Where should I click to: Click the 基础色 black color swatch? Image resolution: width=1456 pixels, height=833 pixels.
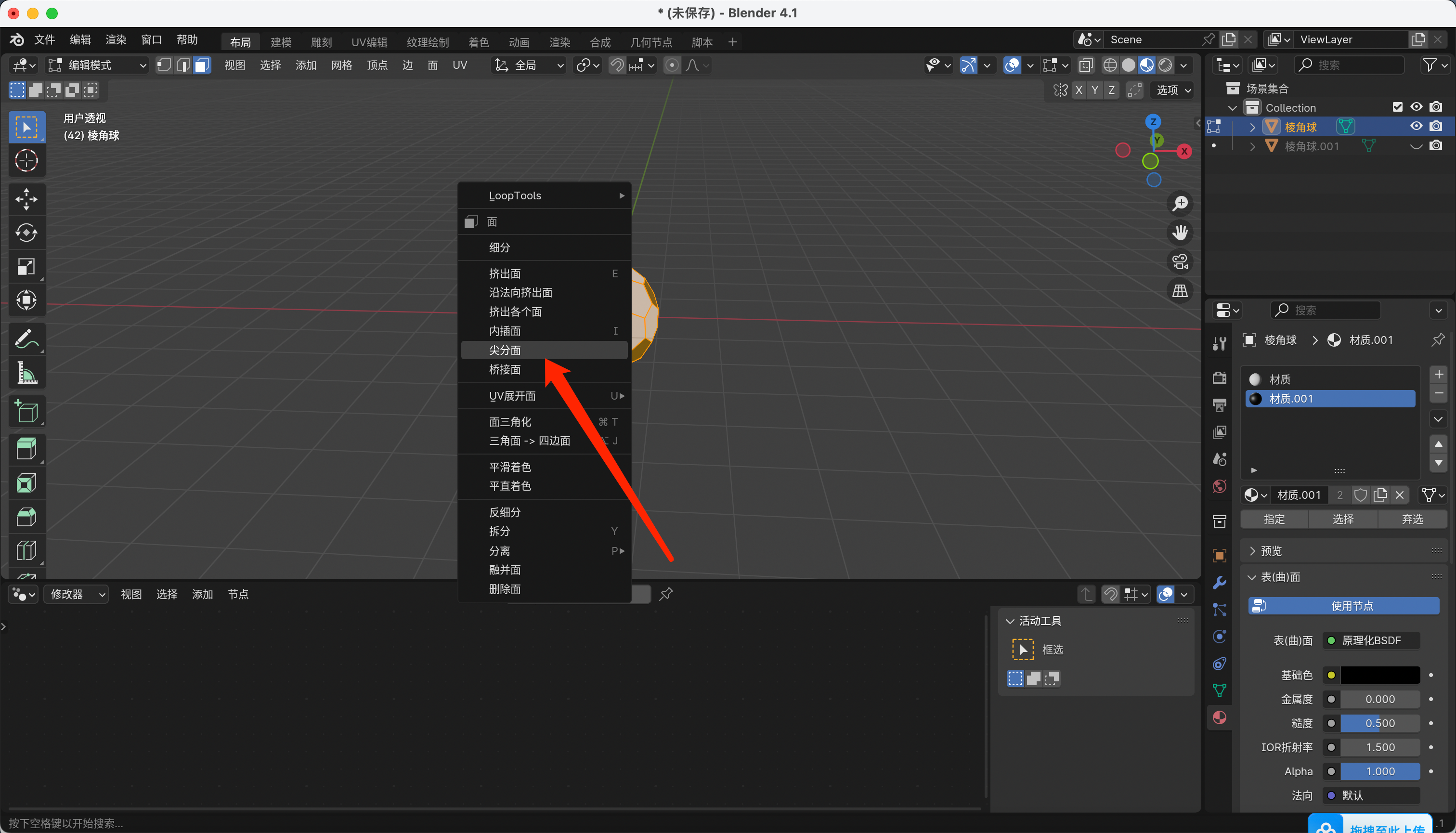1379,675
